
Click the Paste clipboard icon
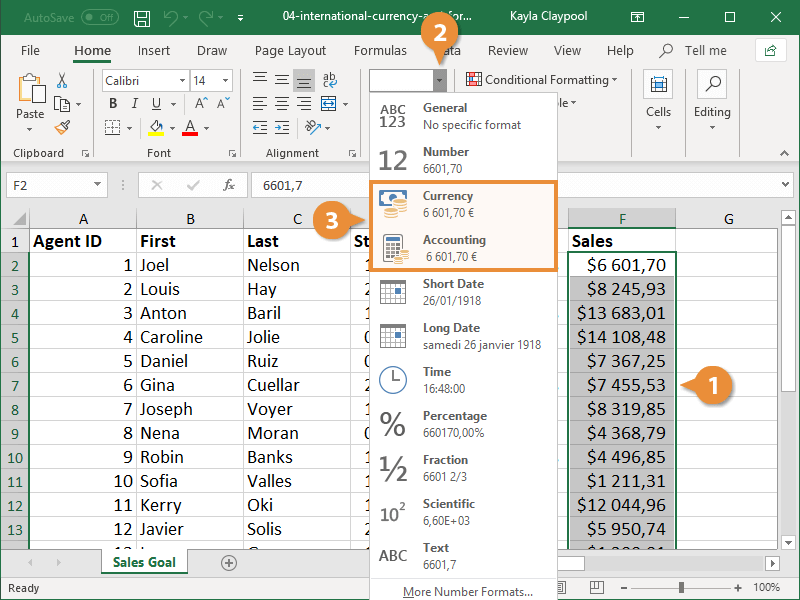pos(31,88)
